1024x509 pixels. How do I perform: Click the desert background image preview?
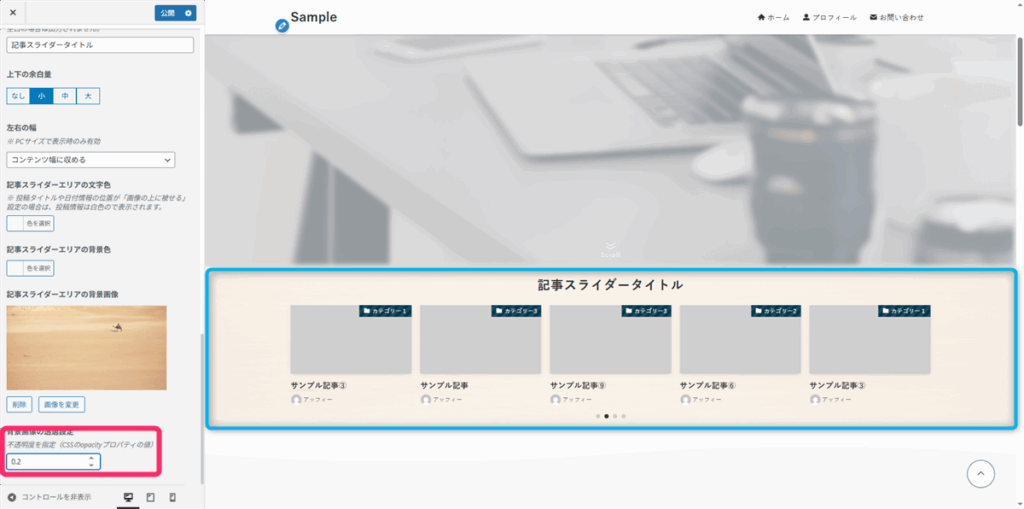(x=86, y=348)
